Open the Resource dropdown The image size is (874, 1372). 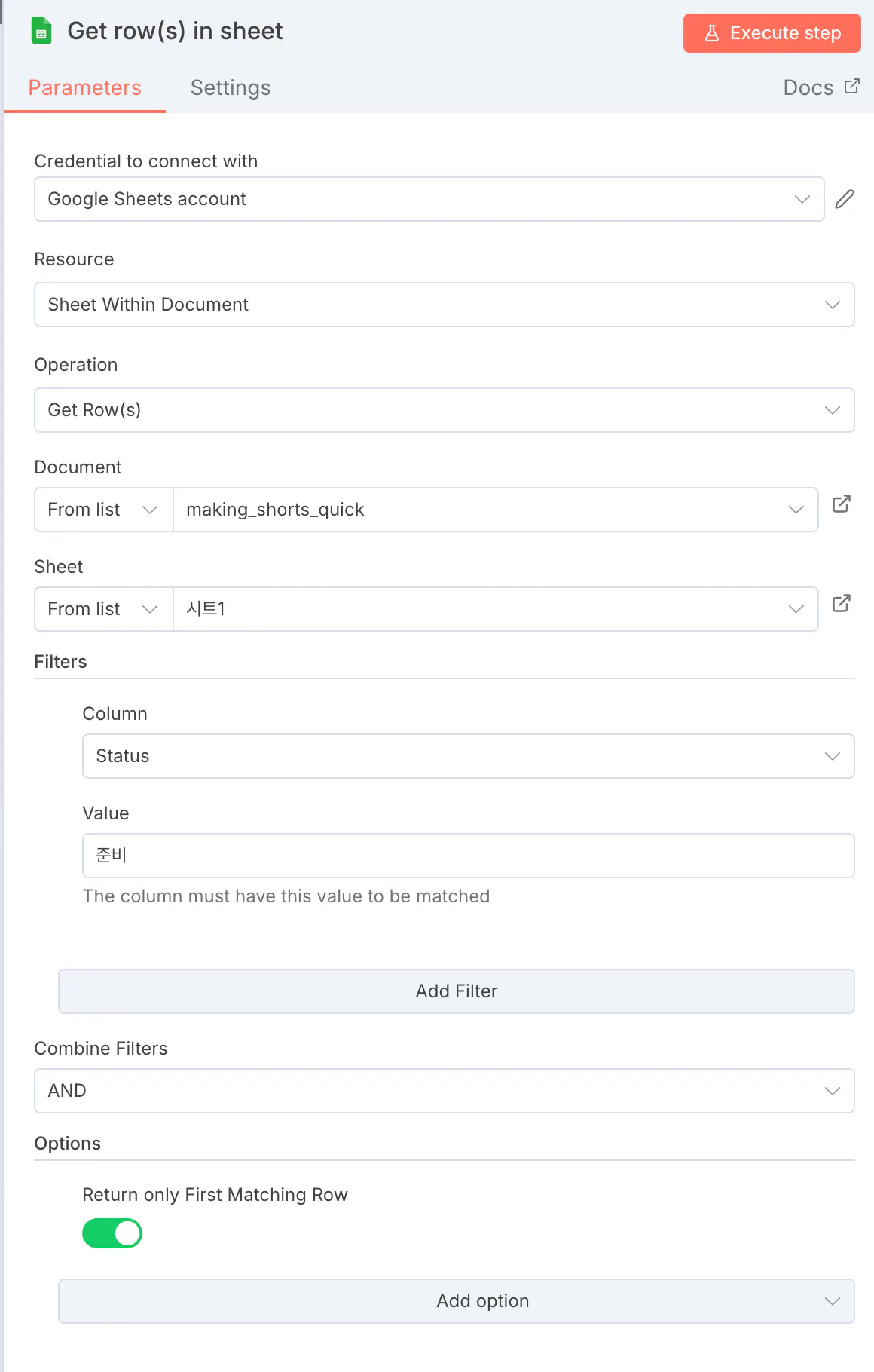click(x=444, y=305)
